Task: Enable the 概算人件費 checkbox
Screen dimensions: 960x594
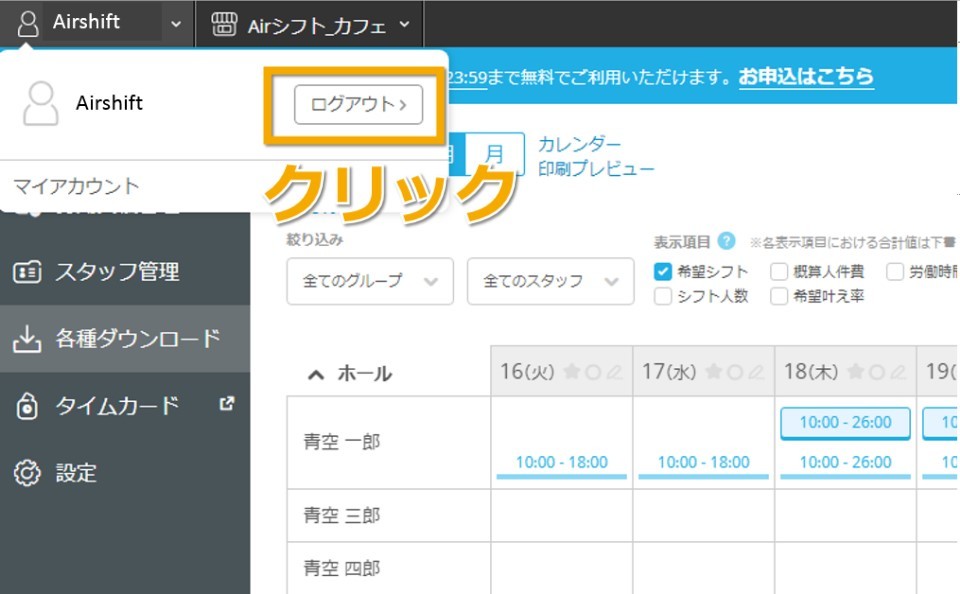Action: [779, 272]
